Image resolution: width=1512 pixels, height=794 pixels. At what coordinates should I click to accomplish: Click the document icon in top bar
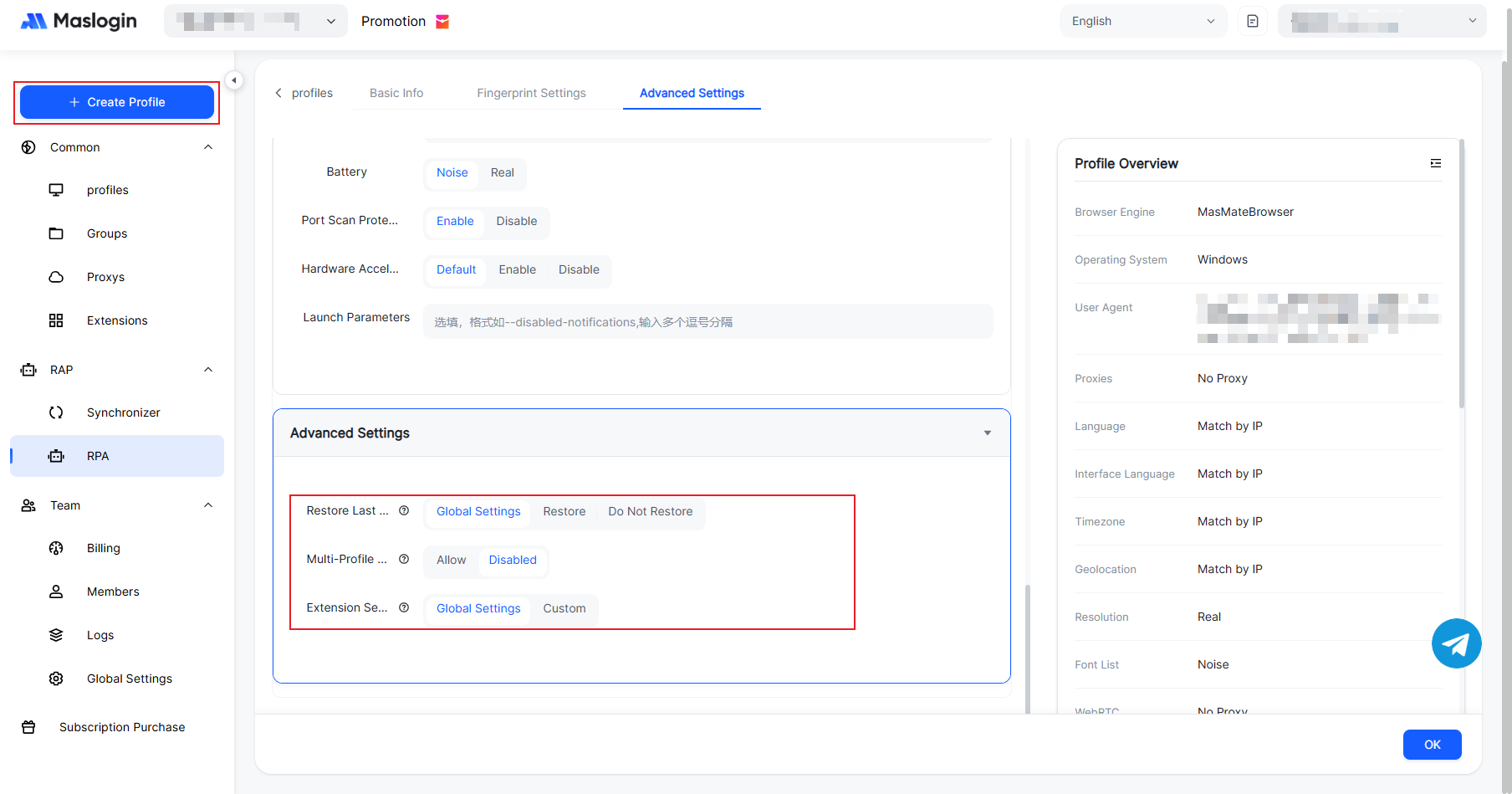click(1252, 21)
